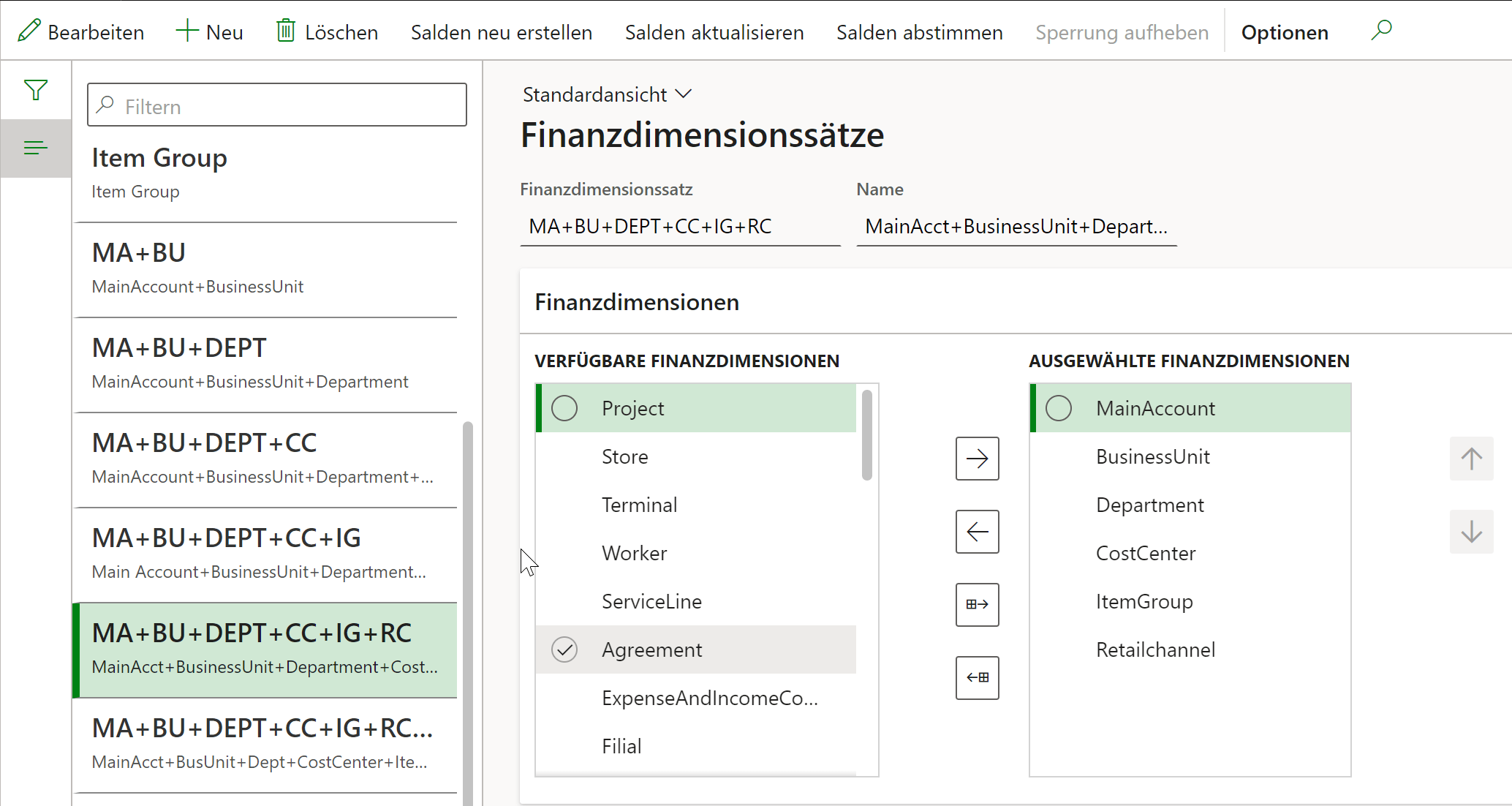Click the Neu plus icon

coord(186,30)
